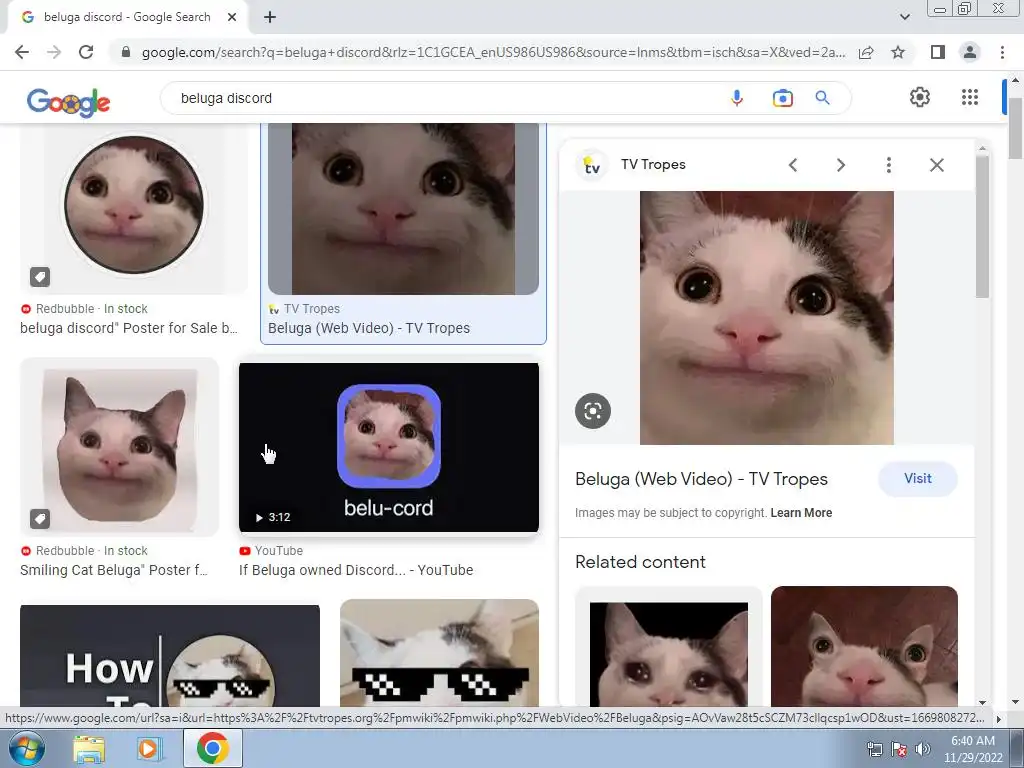Click the main page scrollbar thumb
1024x768 pixels.
coord(1015,127)
